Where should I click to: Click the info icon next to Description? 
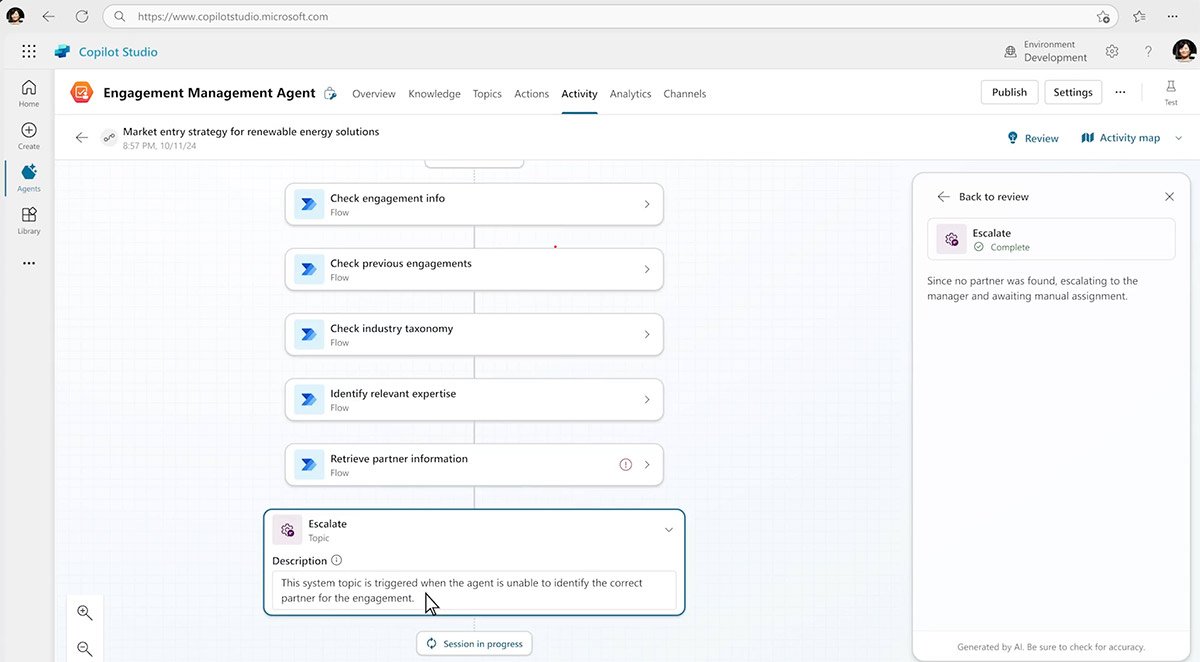point(336,561)
